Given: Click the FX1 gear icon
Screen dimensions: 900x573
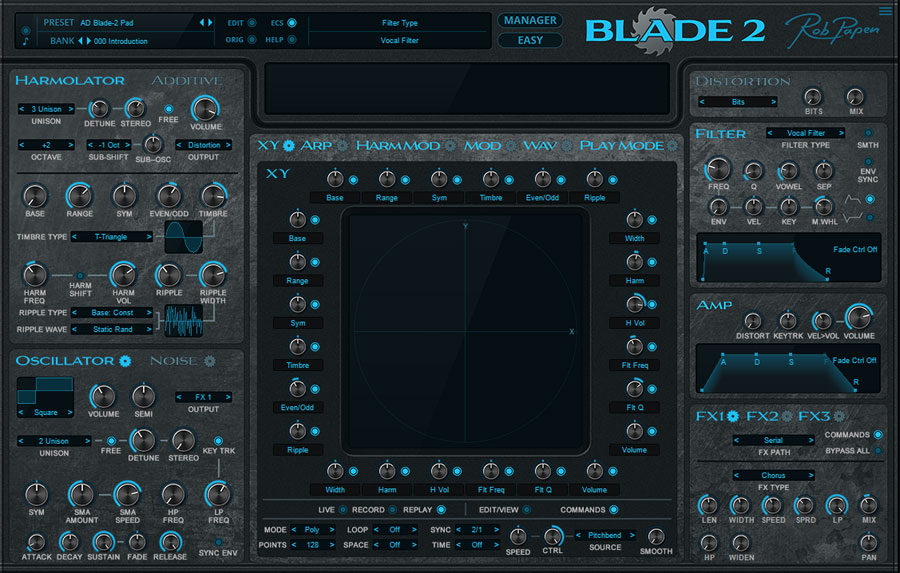Looking at the screenshot, I should click(x=733, y=416).
